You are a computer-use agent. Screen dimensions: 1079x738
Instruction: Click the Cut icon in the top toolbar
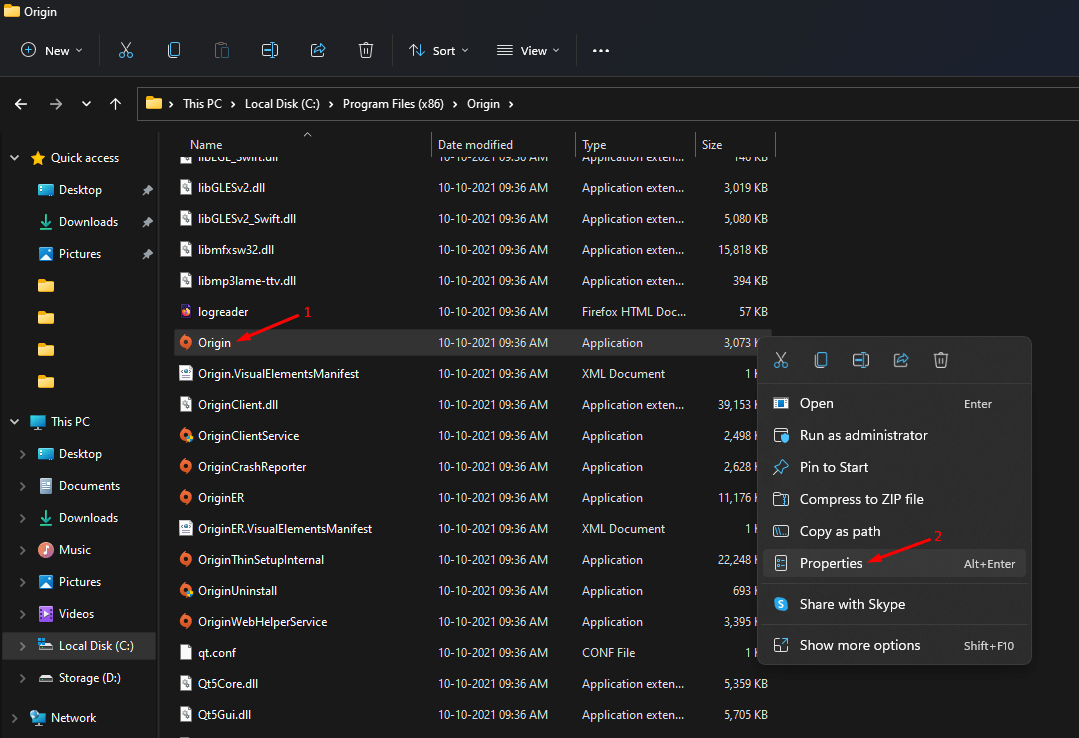tap(125, 50)
